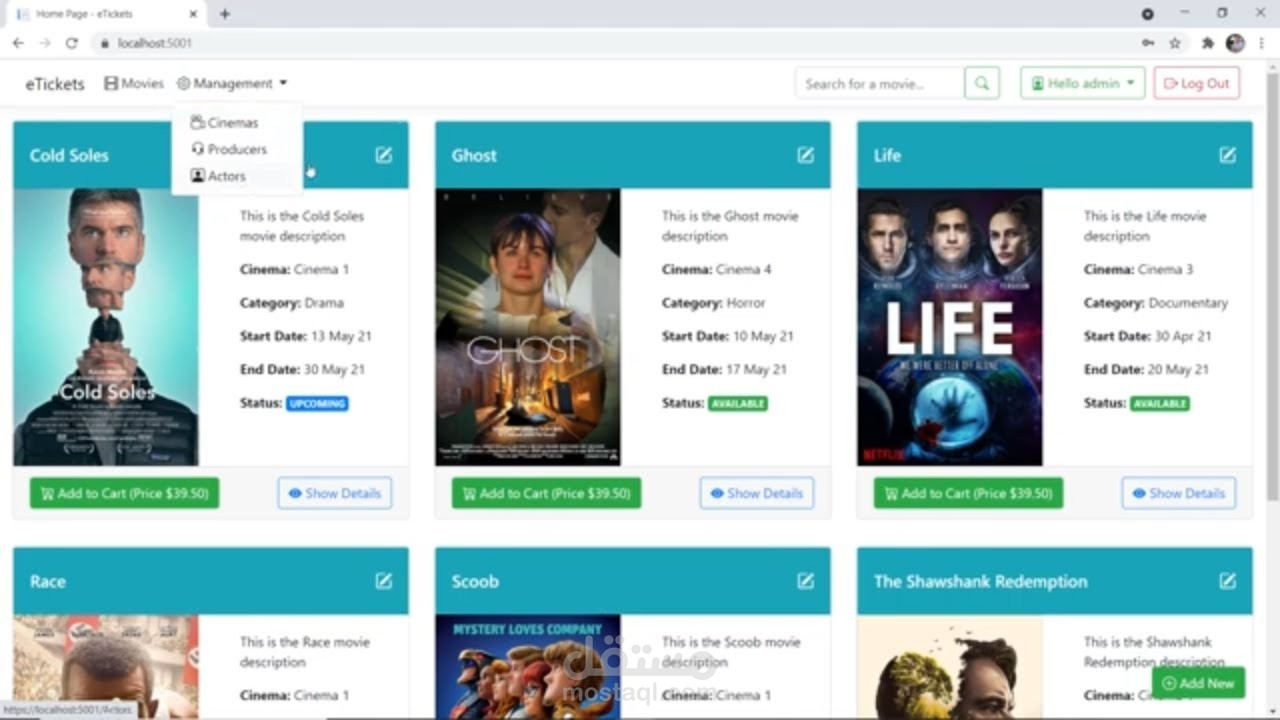Screen dimensions: 1280x720
Task: Click the Ghost card edit icon
Action: tap(806, 155)
